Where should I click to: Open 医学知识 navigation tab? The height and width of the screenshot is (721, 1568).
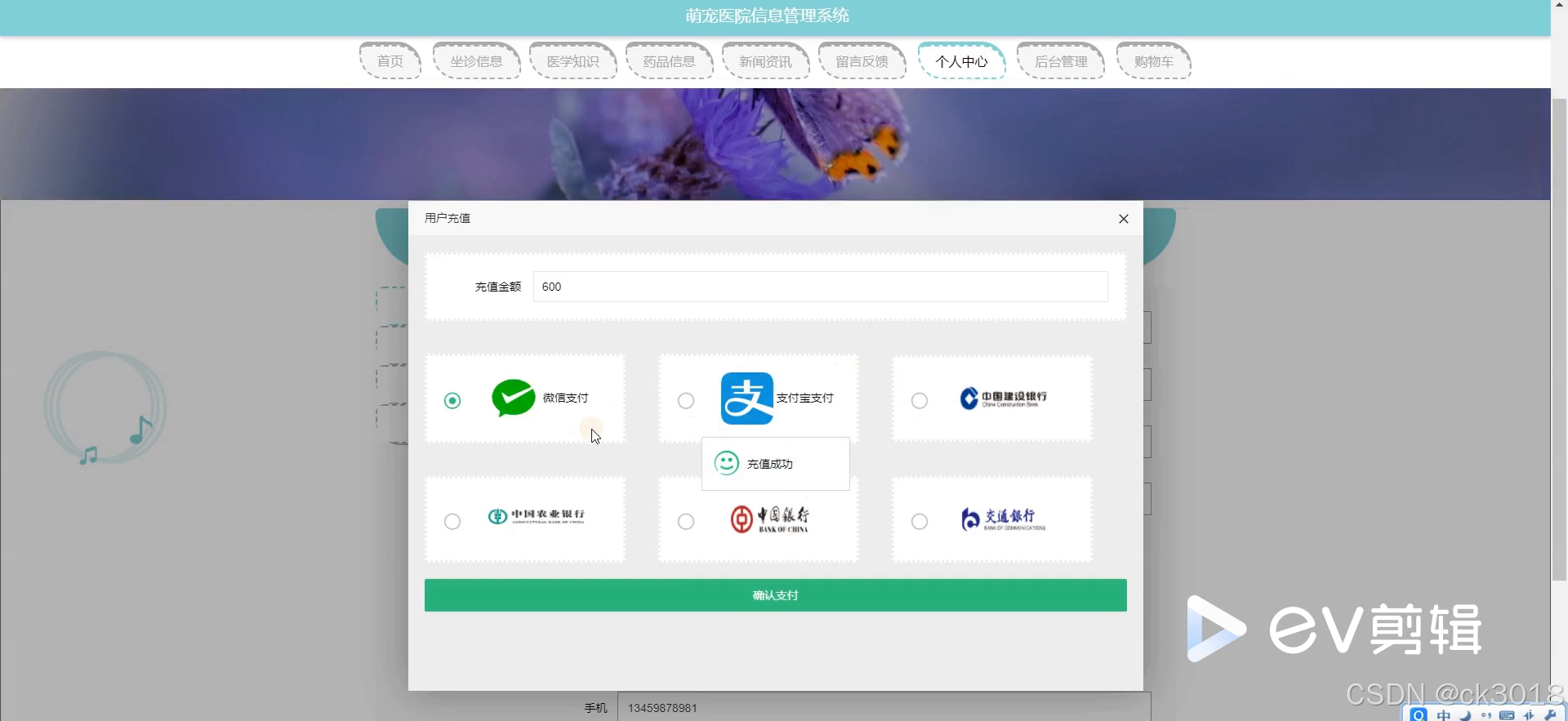tap(573, 61)
